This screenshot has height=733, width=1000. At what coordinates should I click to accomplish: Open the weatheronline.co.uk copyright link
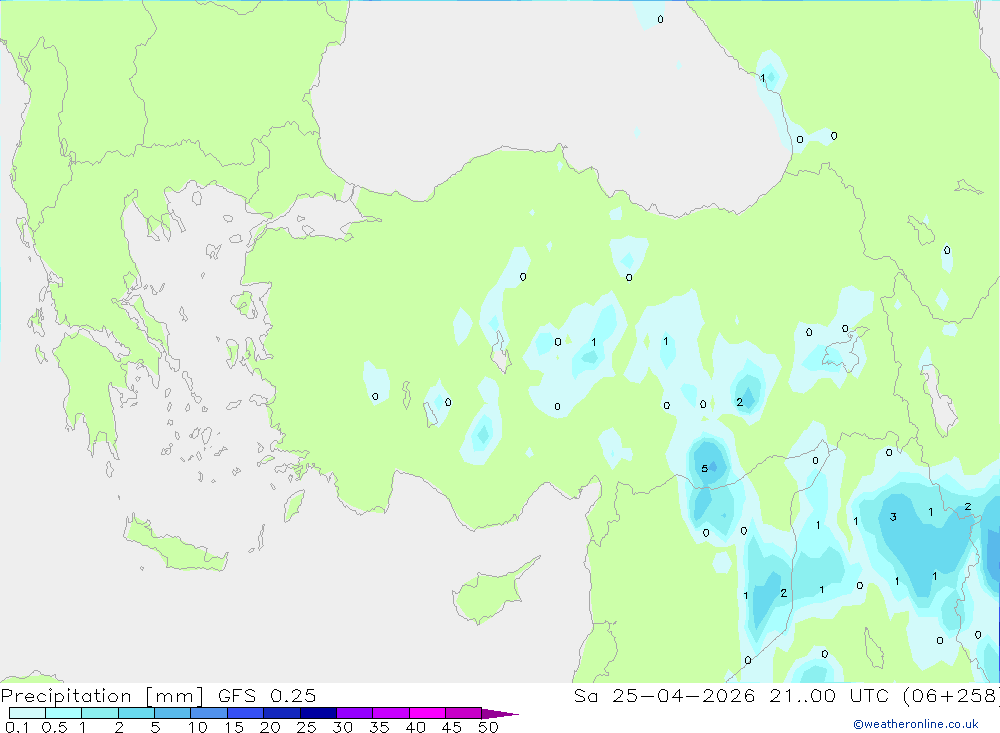pos(916,724)
